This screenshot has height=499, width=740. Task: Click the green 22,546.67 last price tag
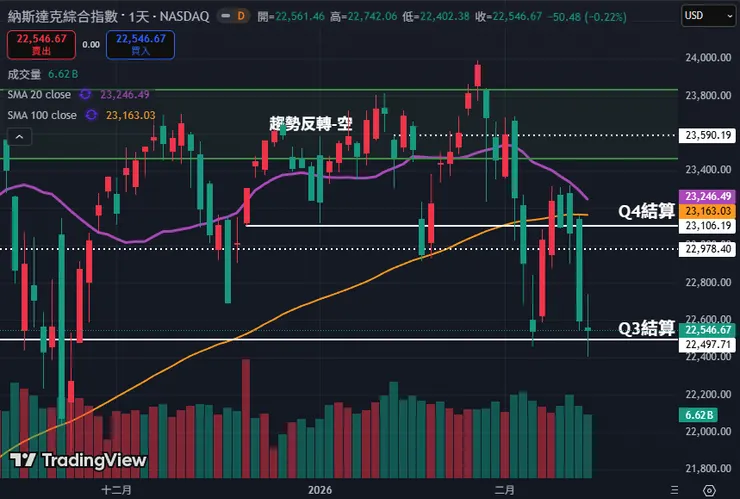(x=708, y=330)
